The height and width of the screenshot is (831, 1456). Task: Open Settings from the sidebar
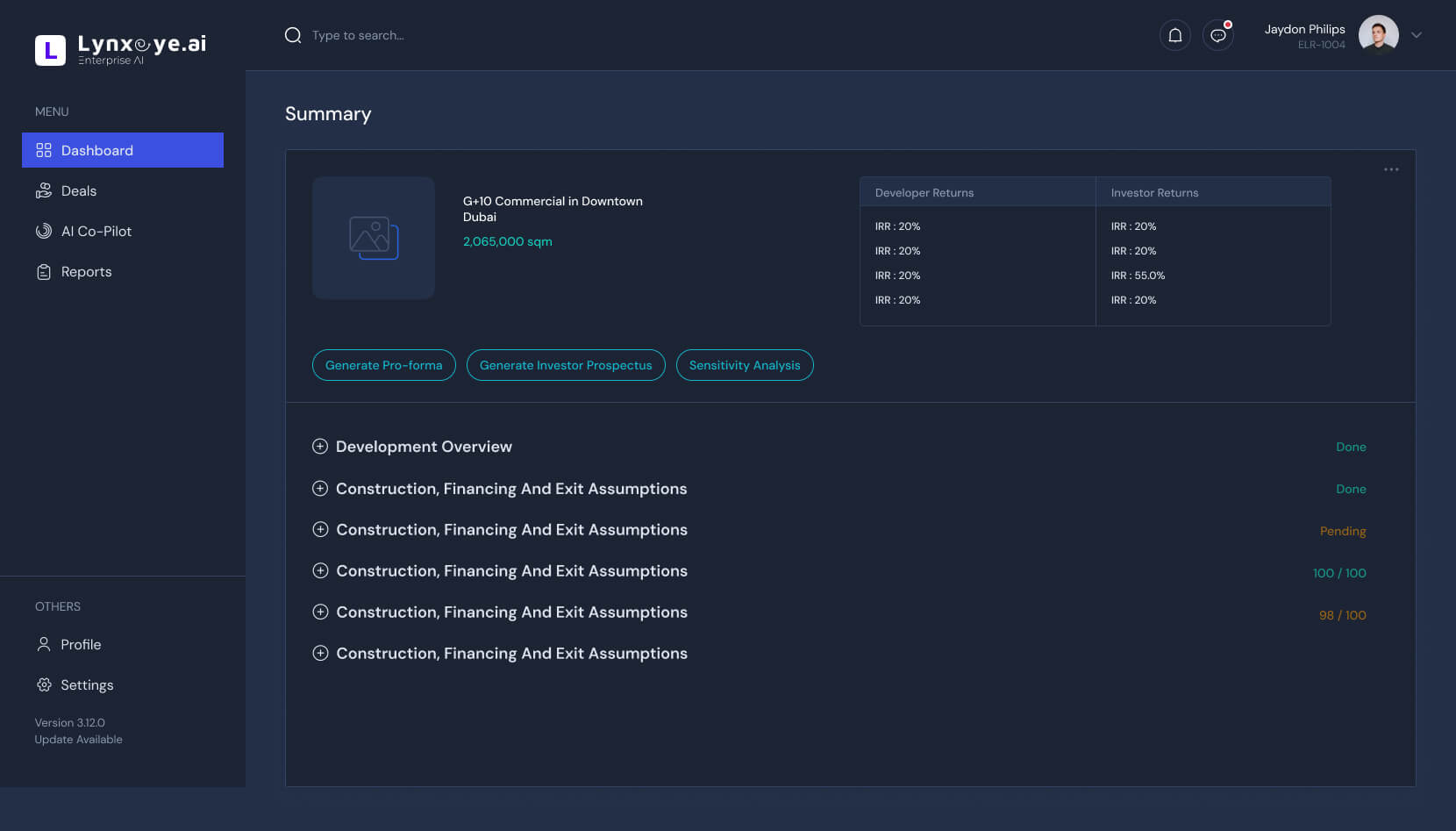86,684
